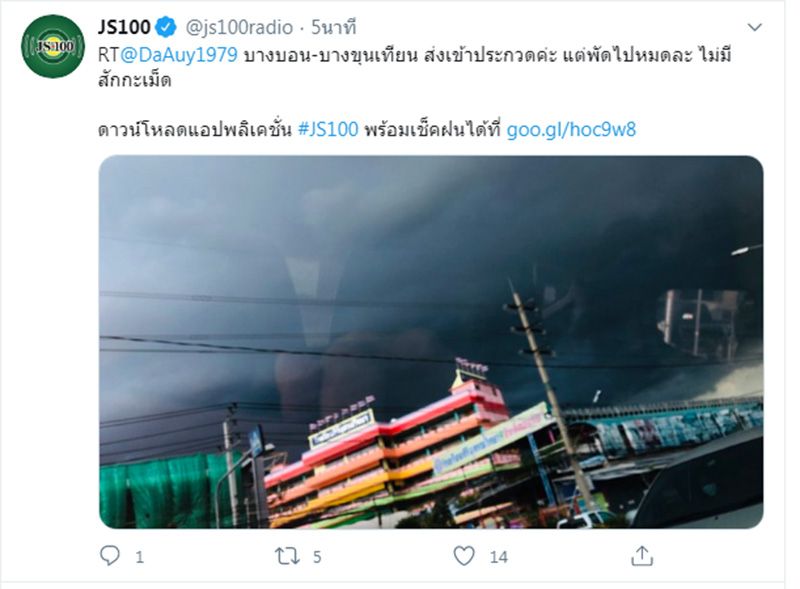Click the text ดาวน์โหลดแอปพลิเคชั่น

[x=194, y=130]
